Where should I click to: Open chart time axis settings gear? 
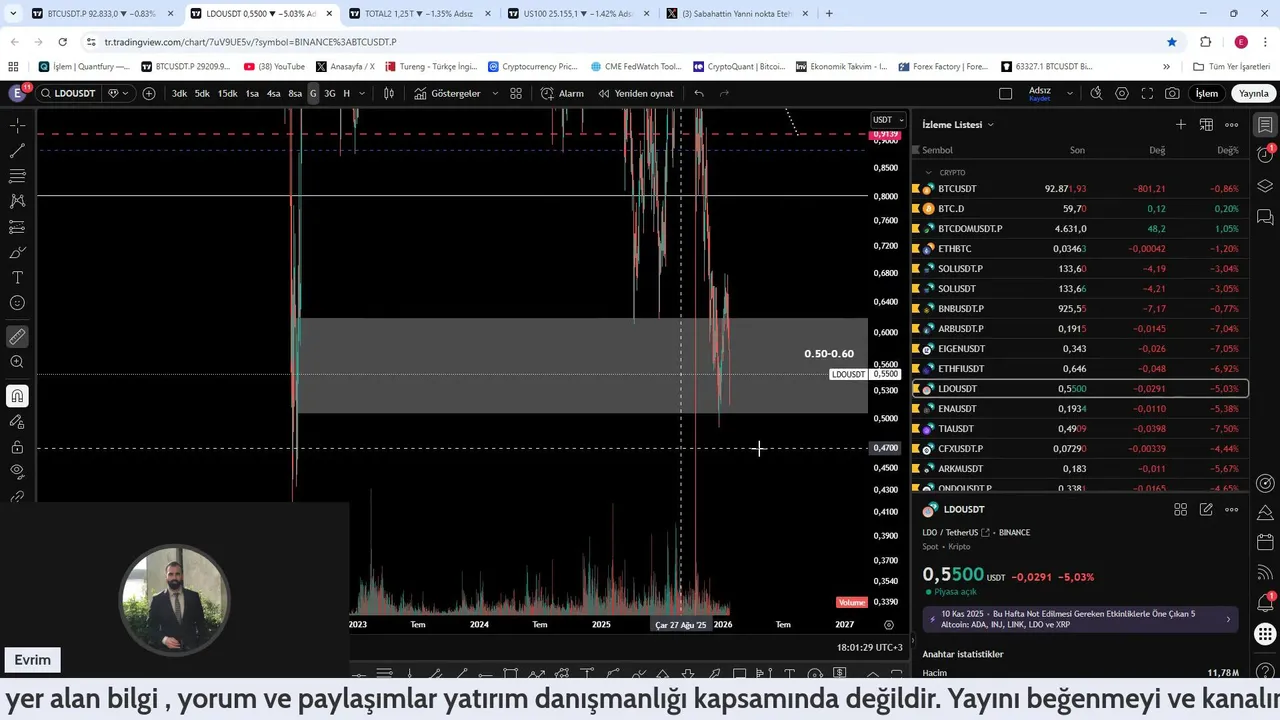[x=889, y=624]
